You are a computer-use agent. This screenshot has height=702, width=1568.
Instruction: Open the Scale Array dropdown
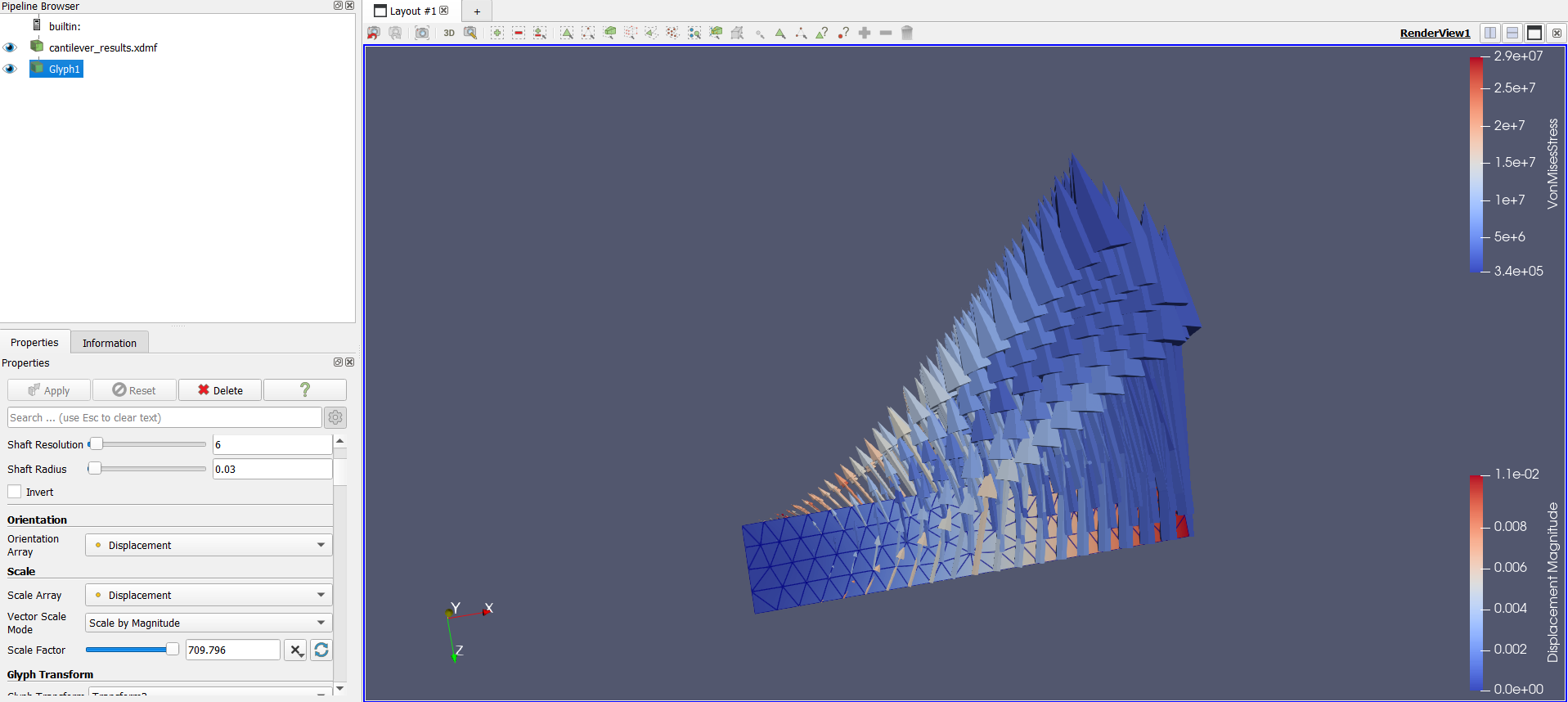tap(209, 595)
